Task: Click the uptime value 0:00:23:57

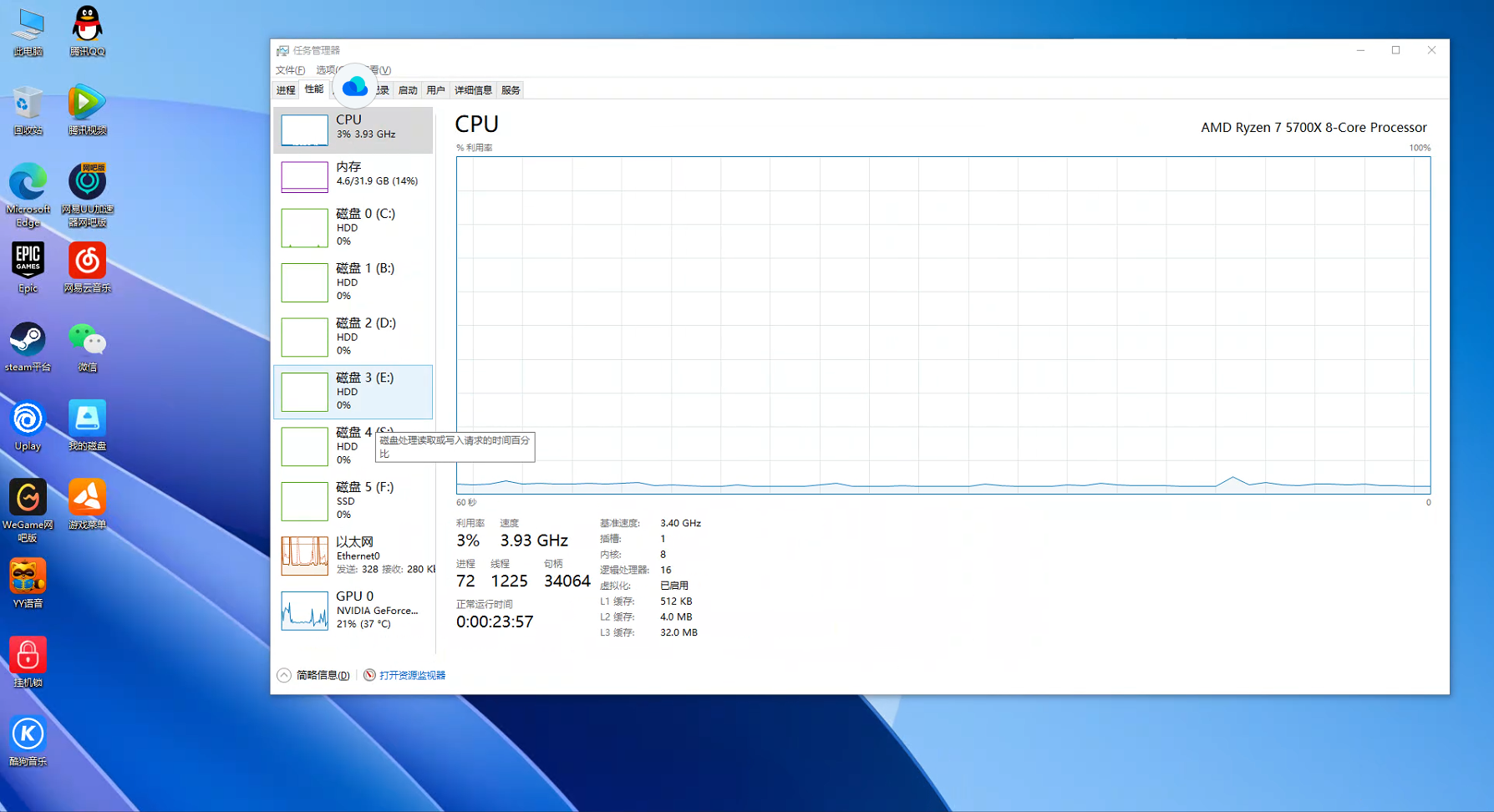Action: pos(495,622)
